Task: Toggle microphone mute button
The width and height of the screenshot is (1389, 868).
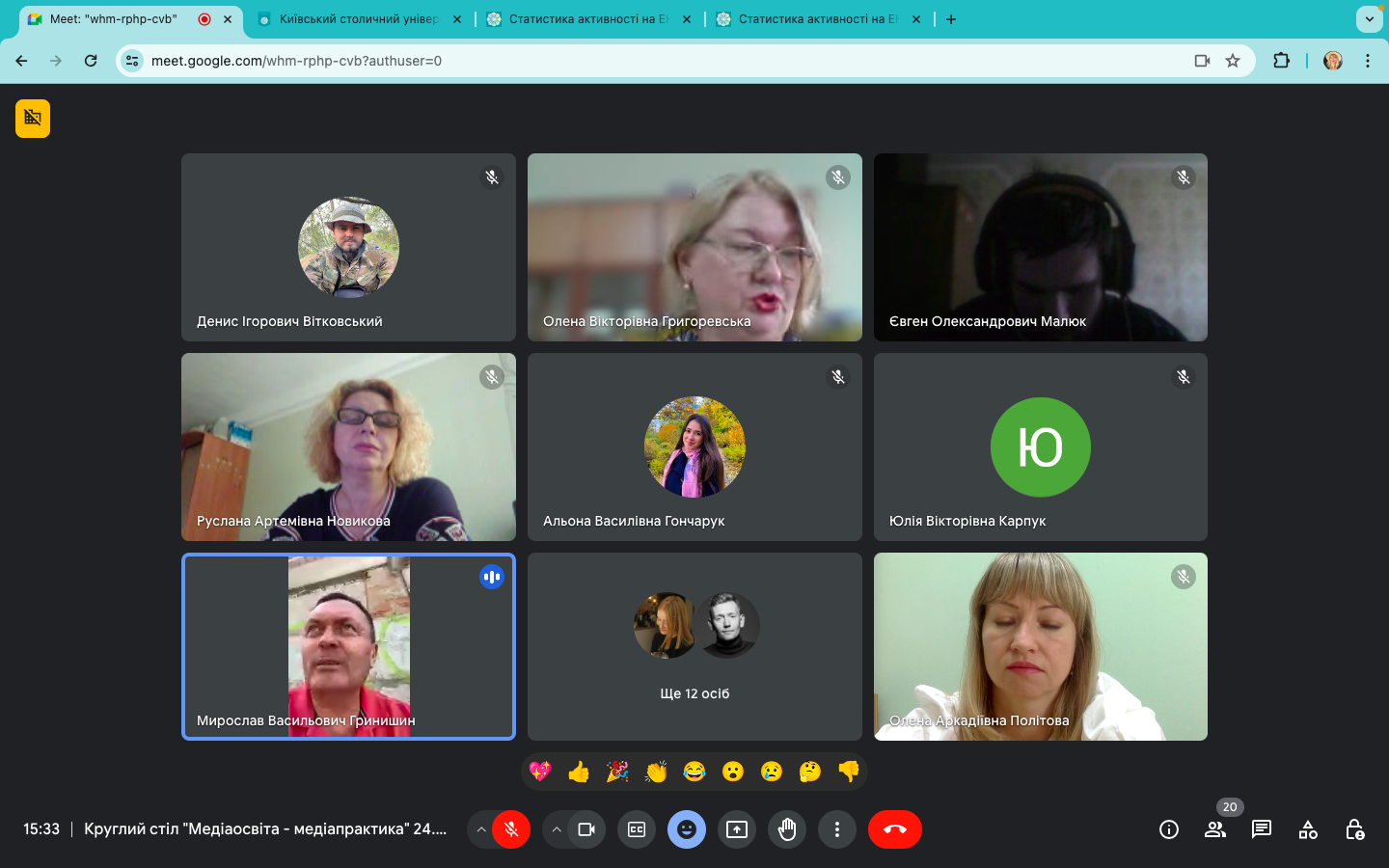Action: click(x=511, y=829)
